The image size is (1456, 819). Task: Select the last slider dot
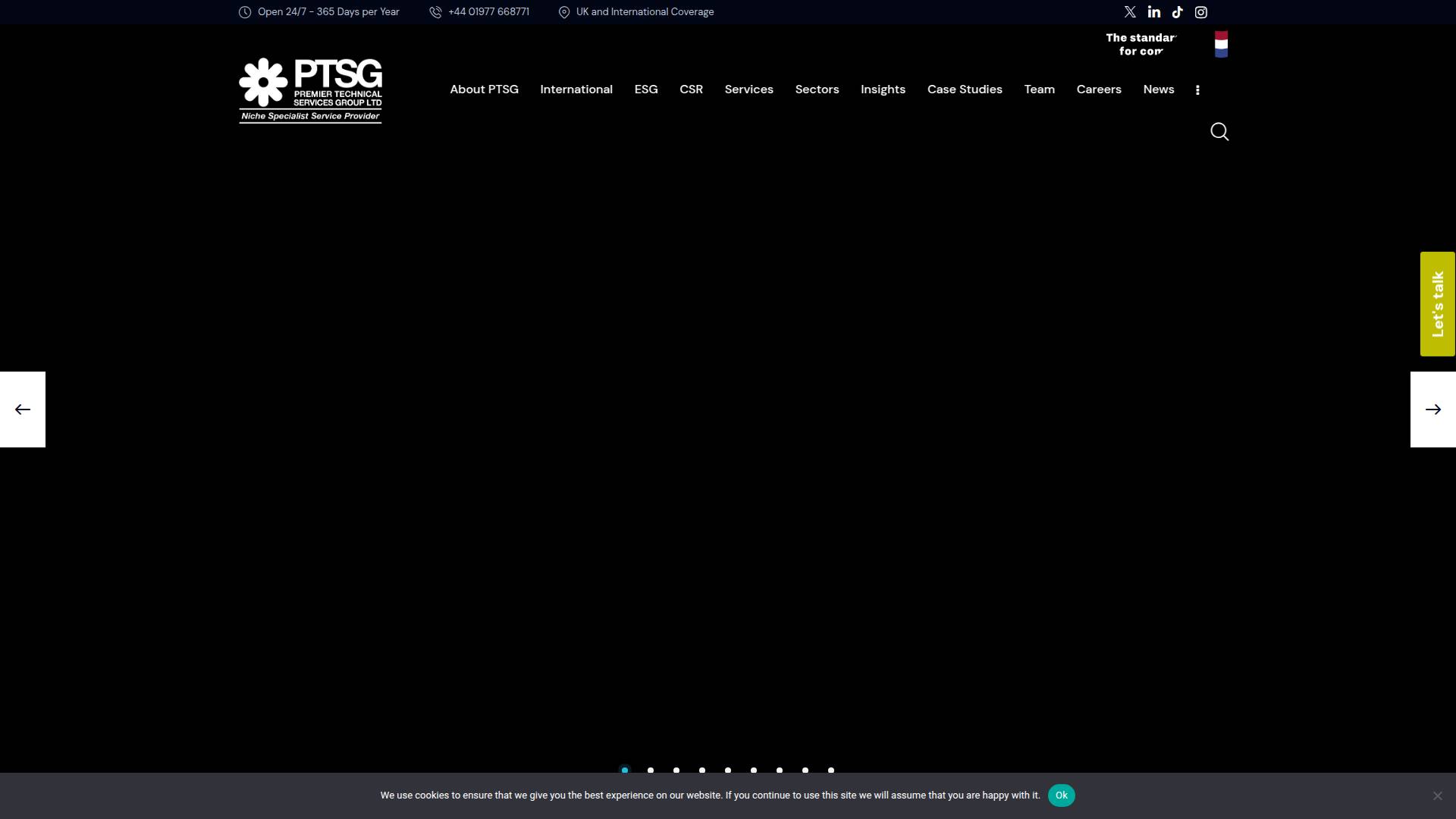(831, 770)
